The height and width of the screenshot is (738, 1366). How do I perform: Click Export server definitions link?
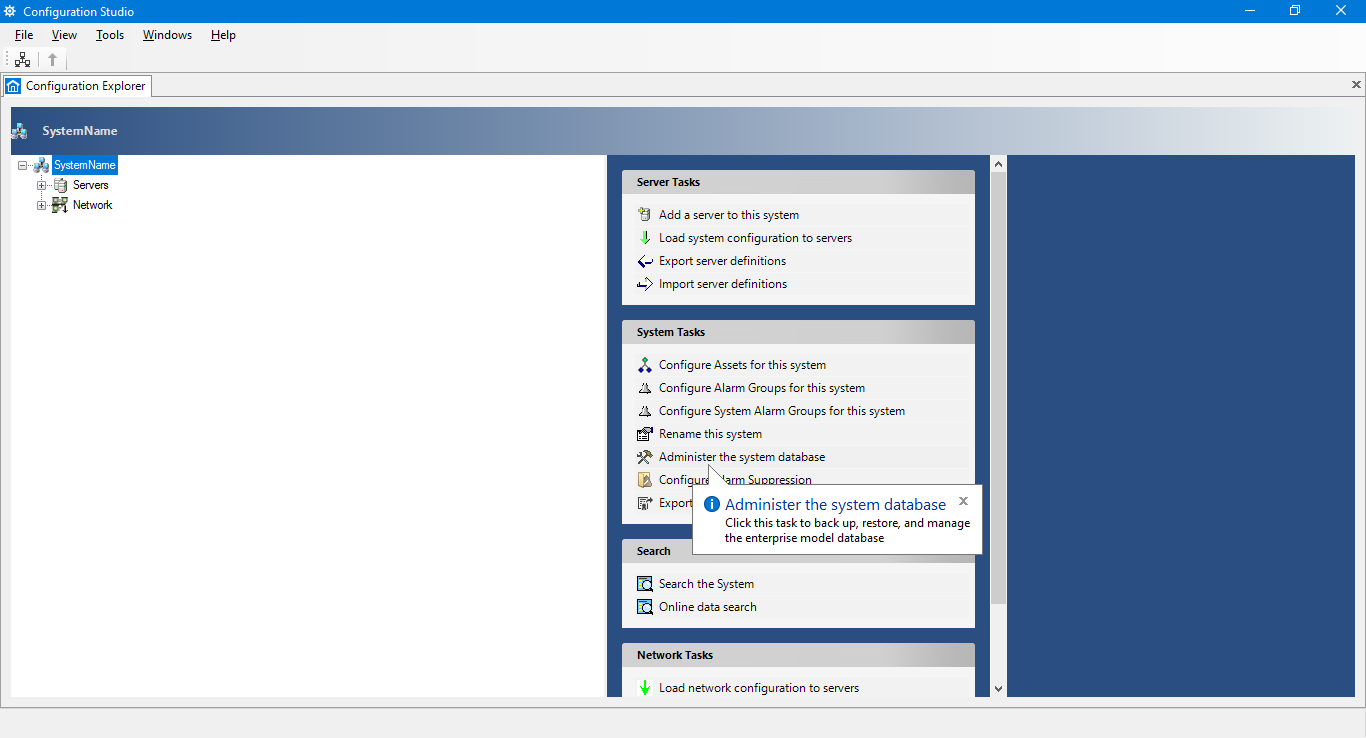click(722, 261)
